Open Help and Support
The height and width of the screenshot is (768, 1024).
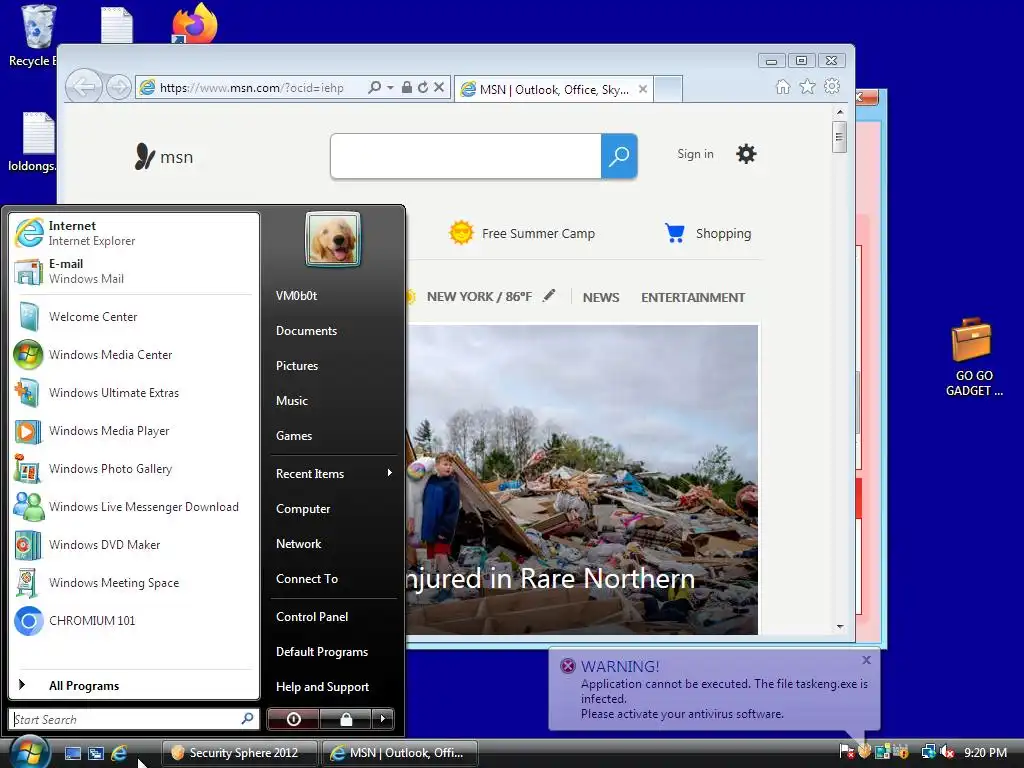coord(333,687)
